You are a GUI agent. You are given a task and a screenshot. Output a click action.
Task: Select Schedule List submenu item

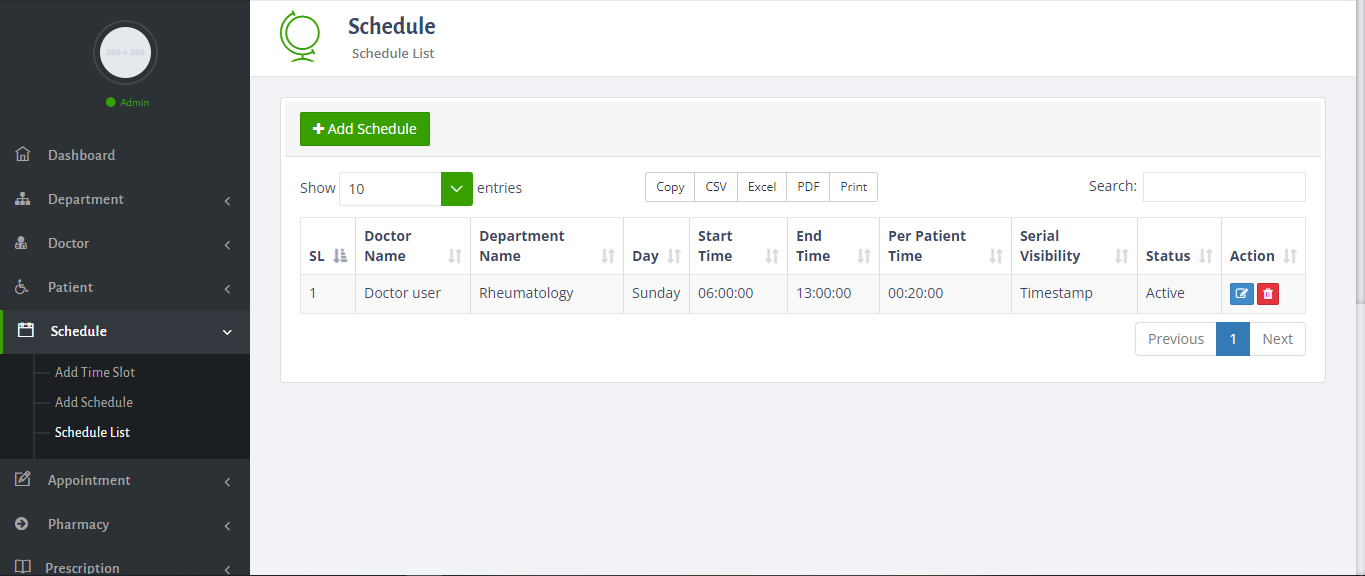pyautogui.click(x=92, y=432)
